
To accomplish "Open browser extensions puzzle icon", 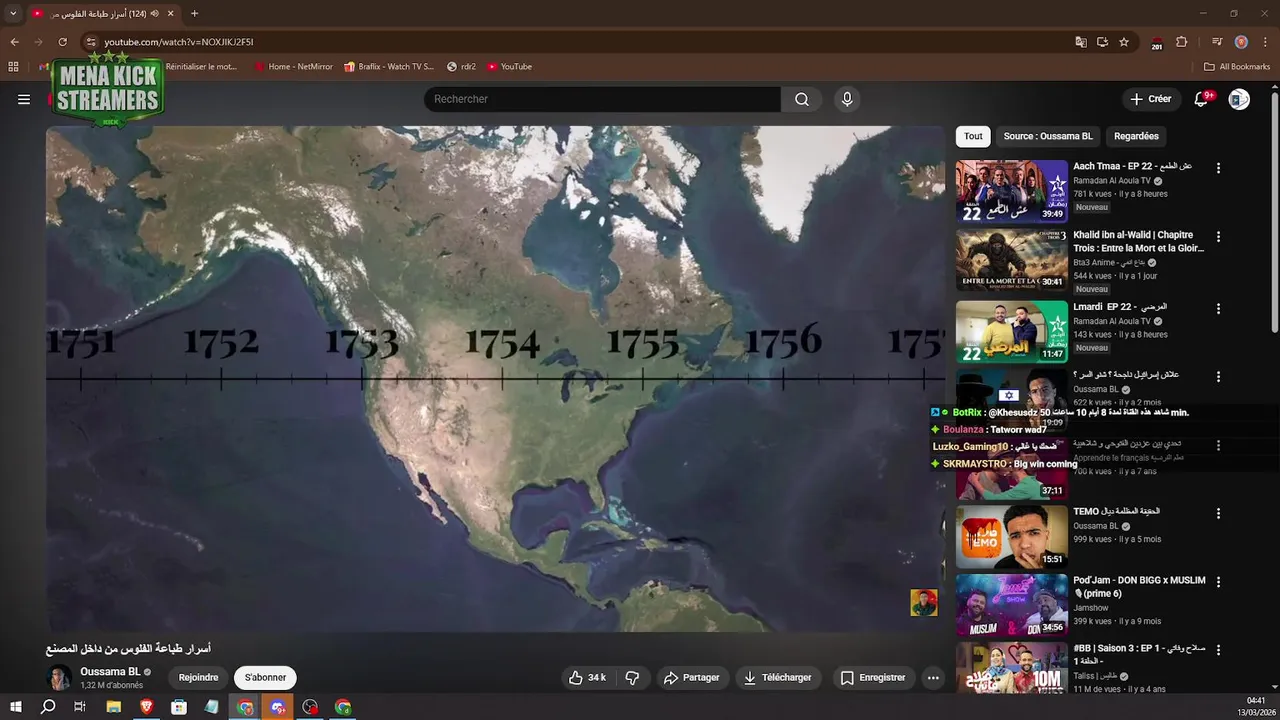I will [1181, 42].
